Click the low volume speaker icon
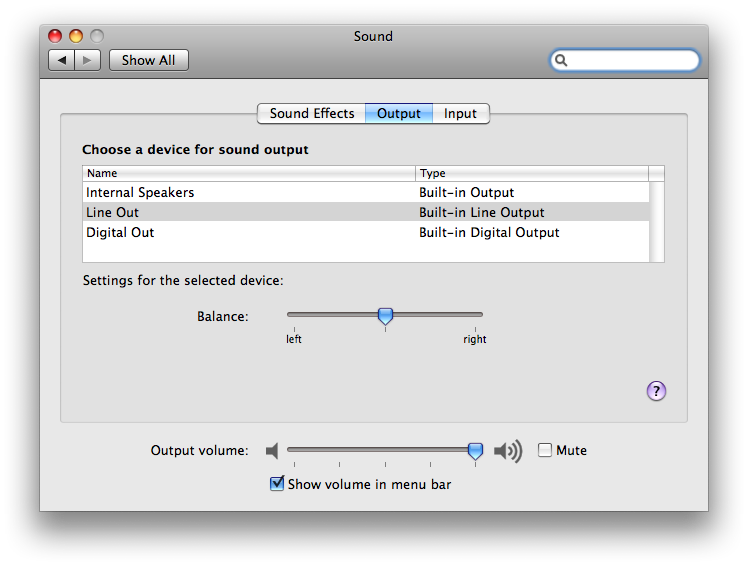748x566 pixels. [x=272, y=451]
